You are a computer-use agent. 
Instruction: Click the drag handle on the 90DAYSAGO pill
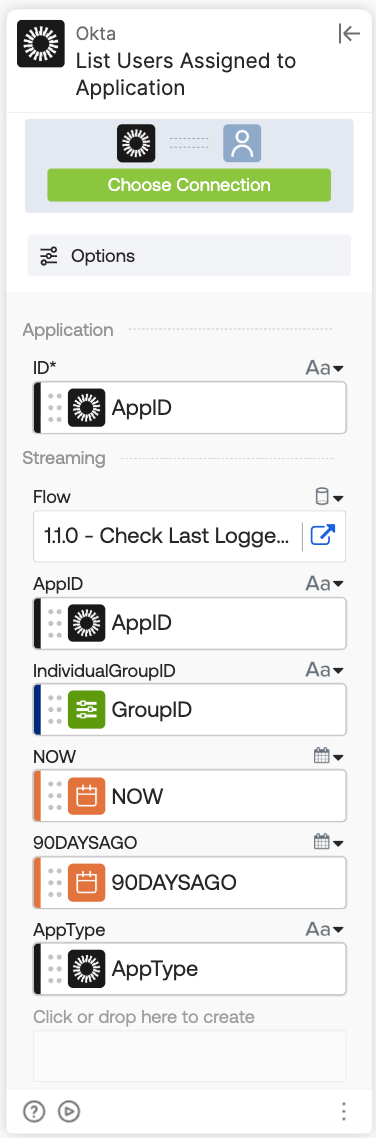[x=54, y=883]
